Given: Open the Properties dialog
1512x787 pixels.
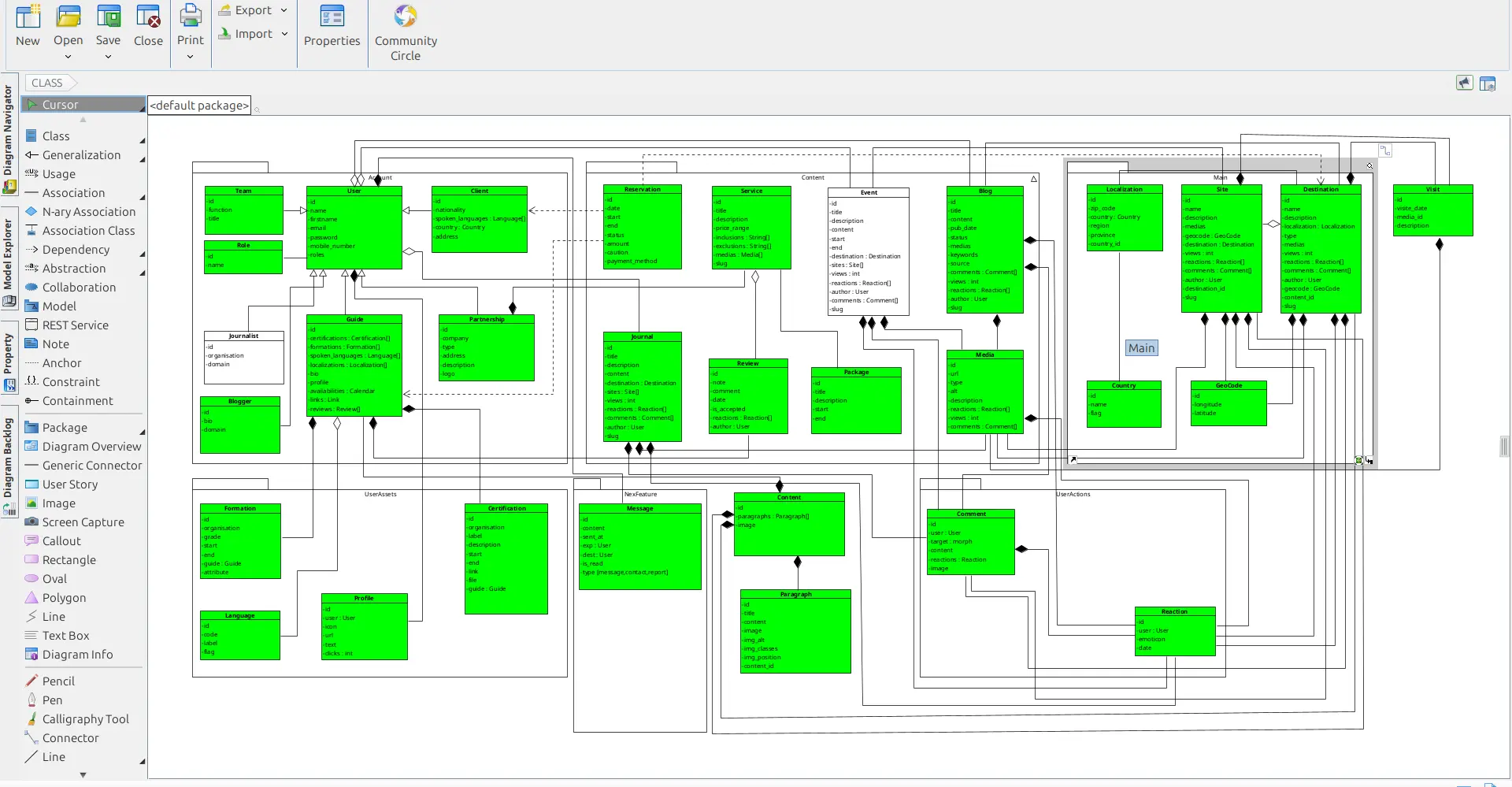Looking at the screenshot, I should coord(332,26).
